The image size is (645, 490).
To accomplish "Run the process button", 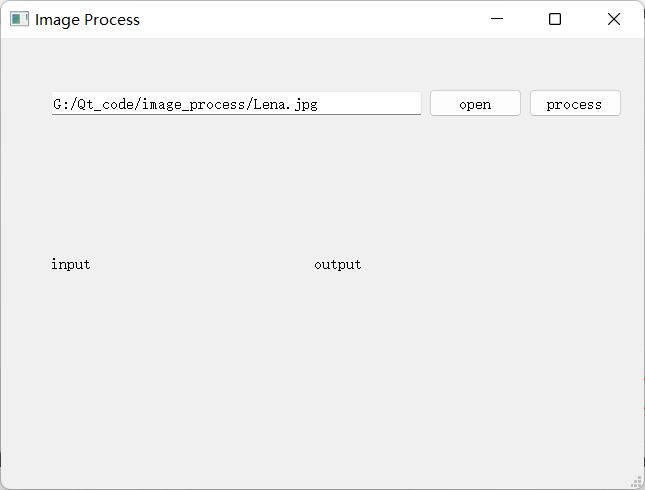I will [575, 103].
